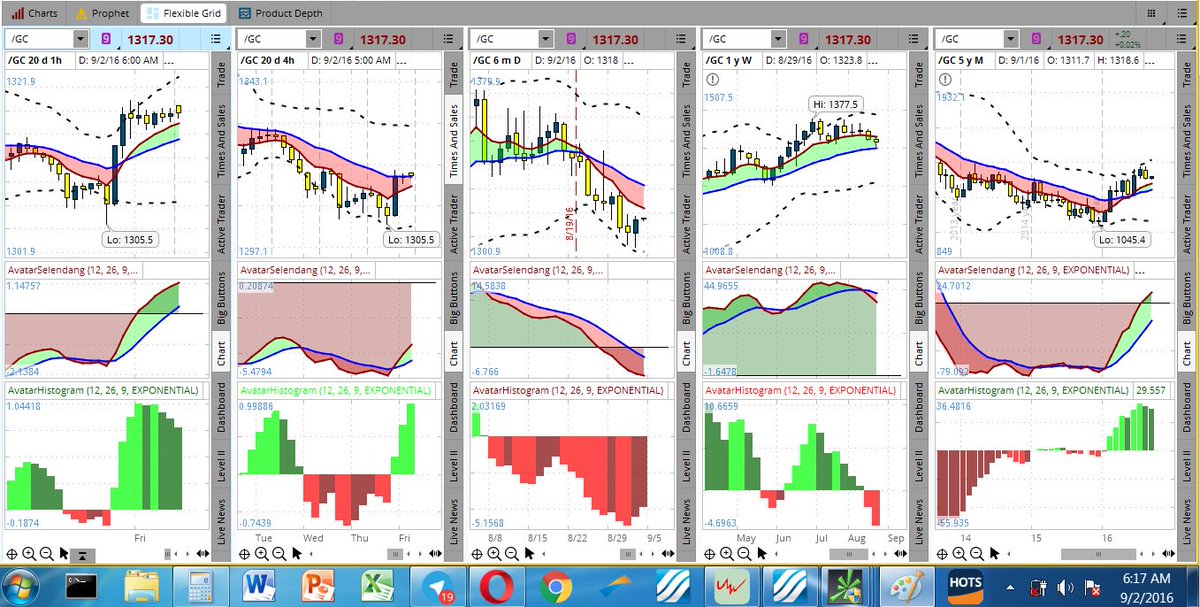The image size is (1200, 607).
Task: Open the Times And Sales side tab beside the 20 d 4h chart
Action: [454, 140]
